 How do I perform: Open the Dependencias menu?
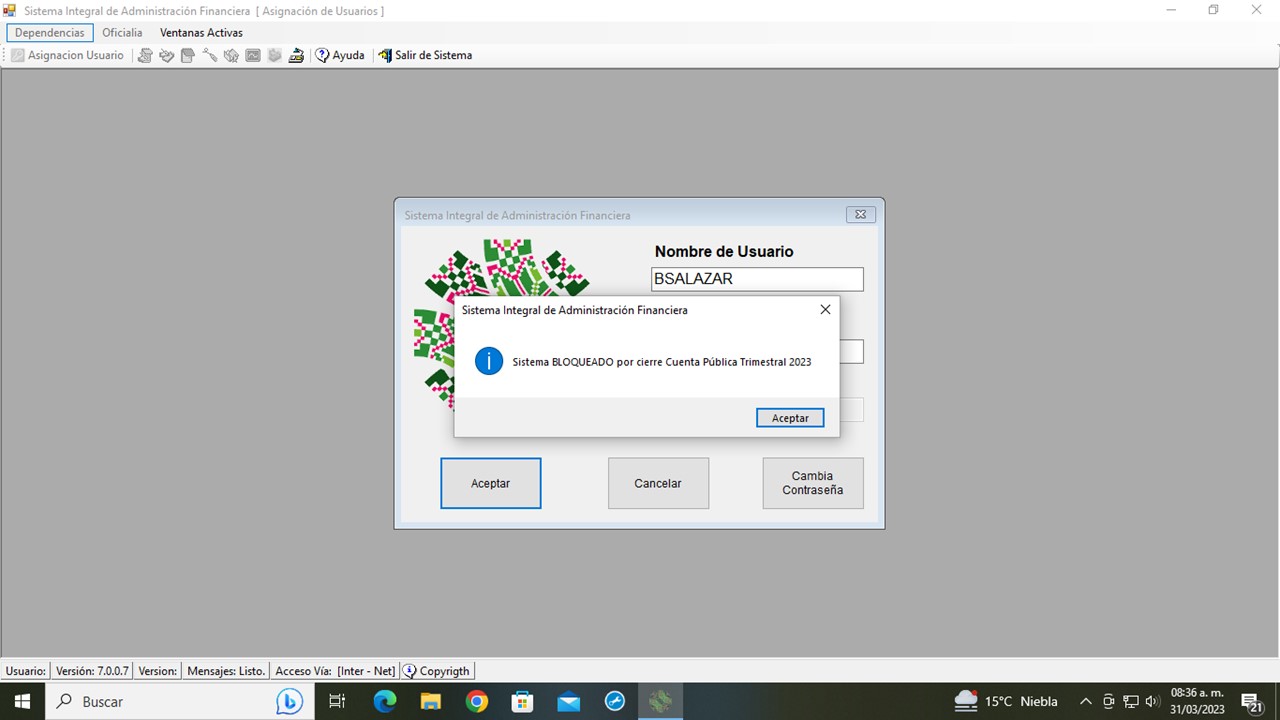[50, 33]
